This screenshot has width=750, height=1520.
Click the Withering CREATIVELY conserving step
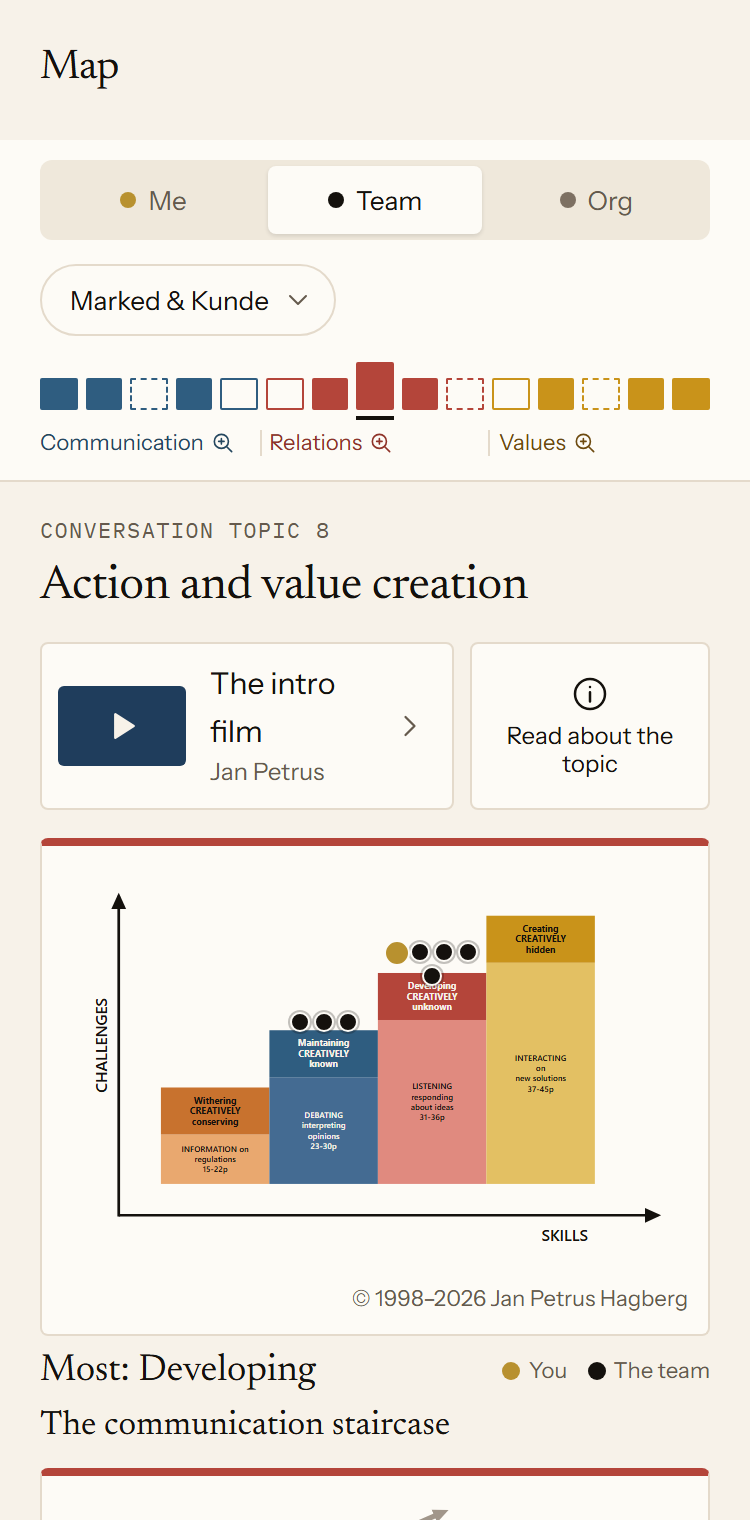coord(215,1111)
